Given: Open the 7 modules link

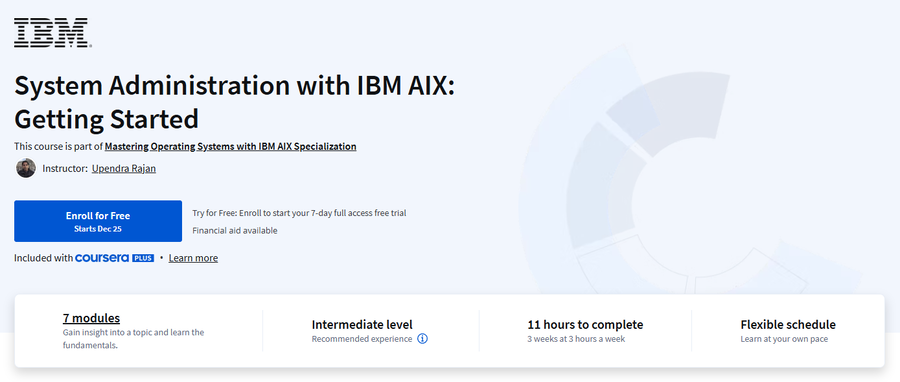Looking at the screenshot, I should tap(91, 318).
